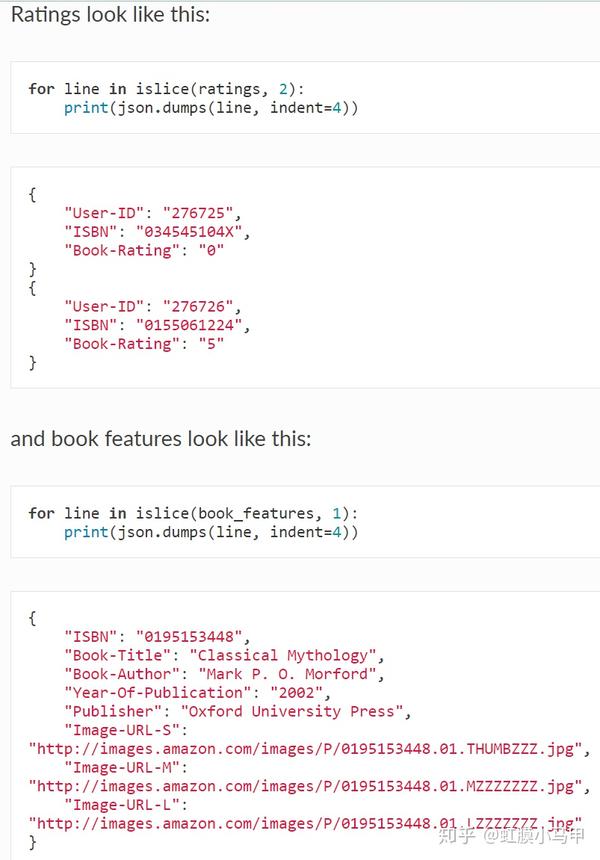Image resolution: width=600 pixels, height=860 pixels.
Task: Open the THUMBZZZ.jpg image URL
Action: pos(308,749)
